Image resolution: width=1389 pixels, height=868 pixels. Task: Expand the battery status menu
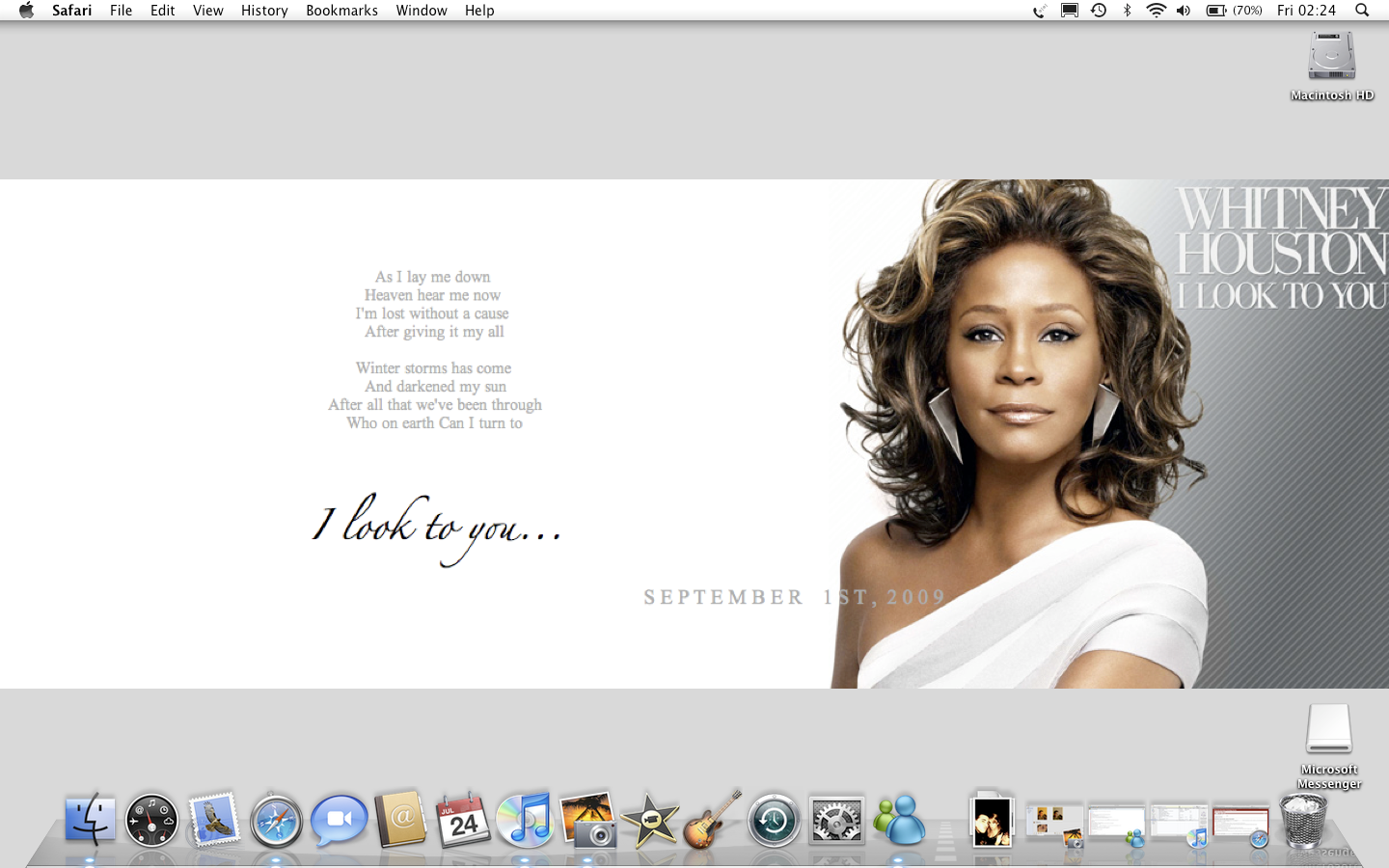(1234, 11)
